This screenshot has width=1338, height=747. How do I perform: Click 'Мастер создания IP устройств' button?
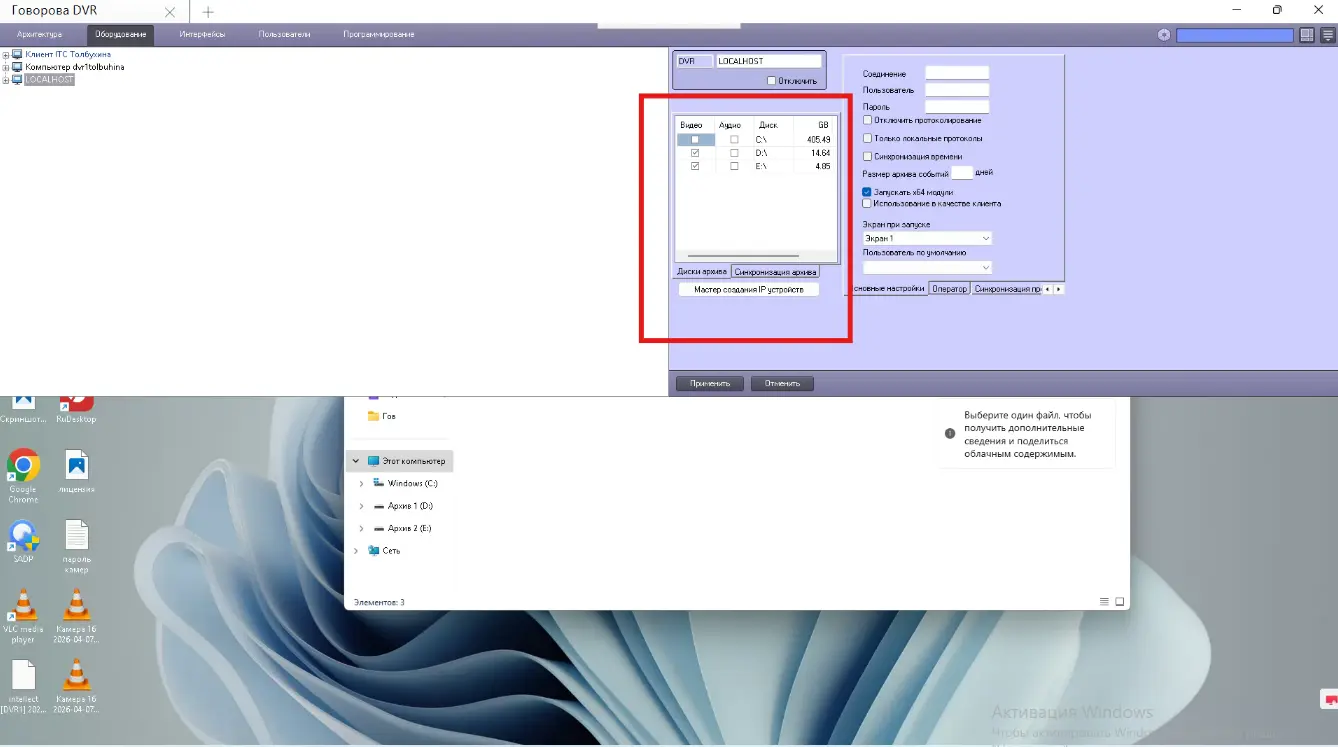[748, 289]
